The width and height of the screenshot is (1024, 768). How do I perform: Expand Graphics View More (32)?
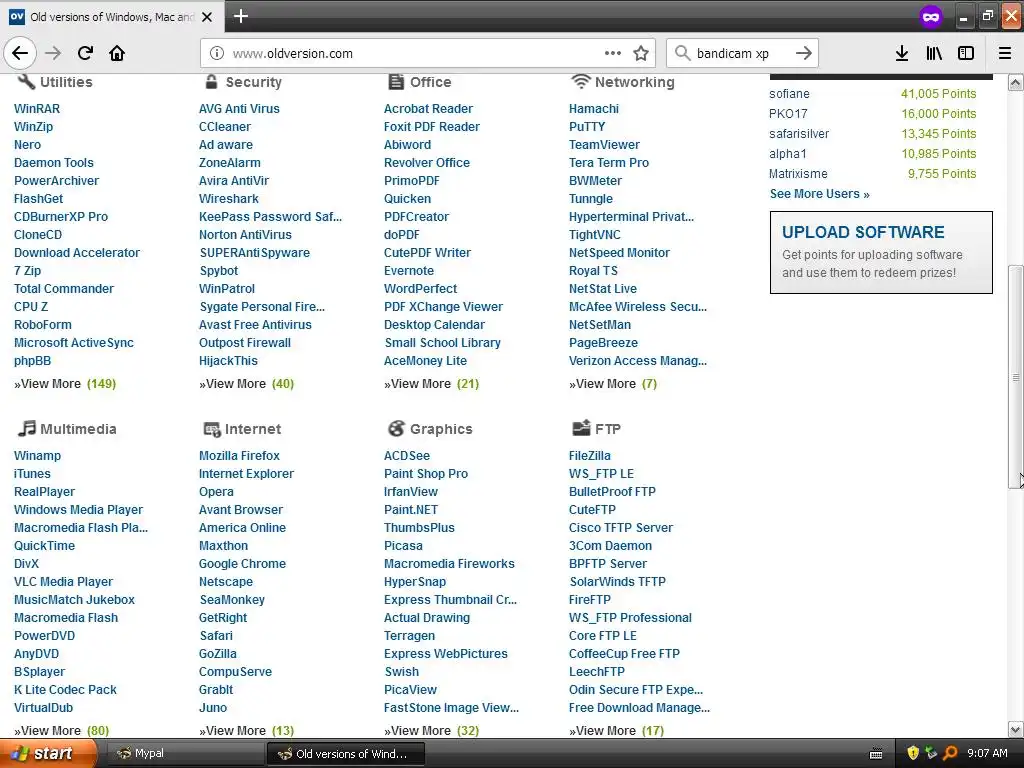[x=432, y=730]
